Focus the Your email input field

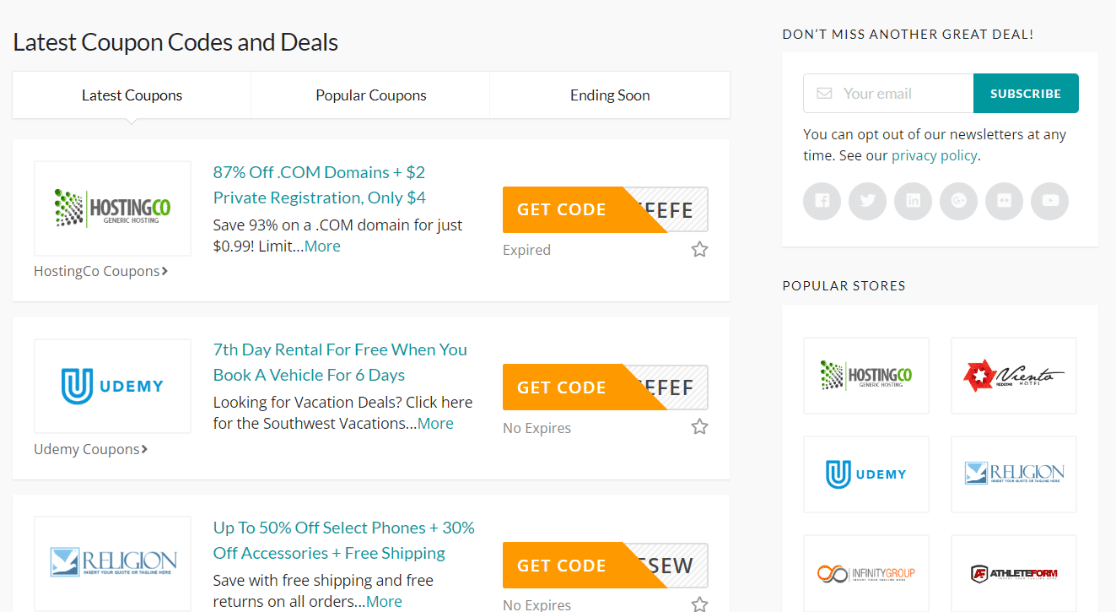point(900,94)
